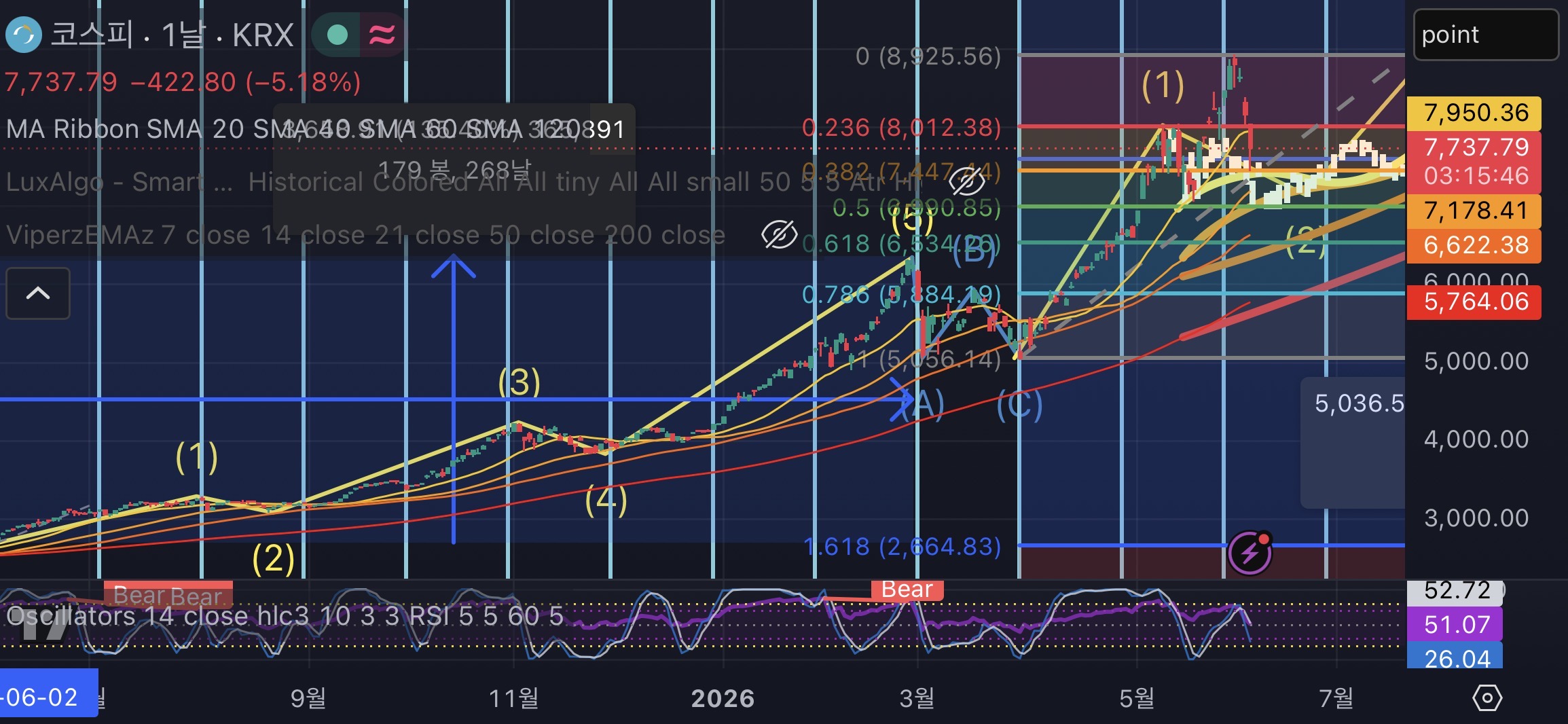Select the 0.618 Fibonacci level label
The height and width of the screenshot is (724, 1568).
click(901, 243)
